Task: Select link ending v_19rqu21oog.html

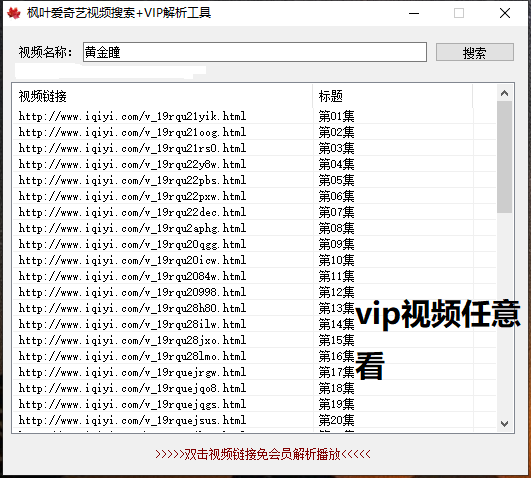Action: point(132,132)
